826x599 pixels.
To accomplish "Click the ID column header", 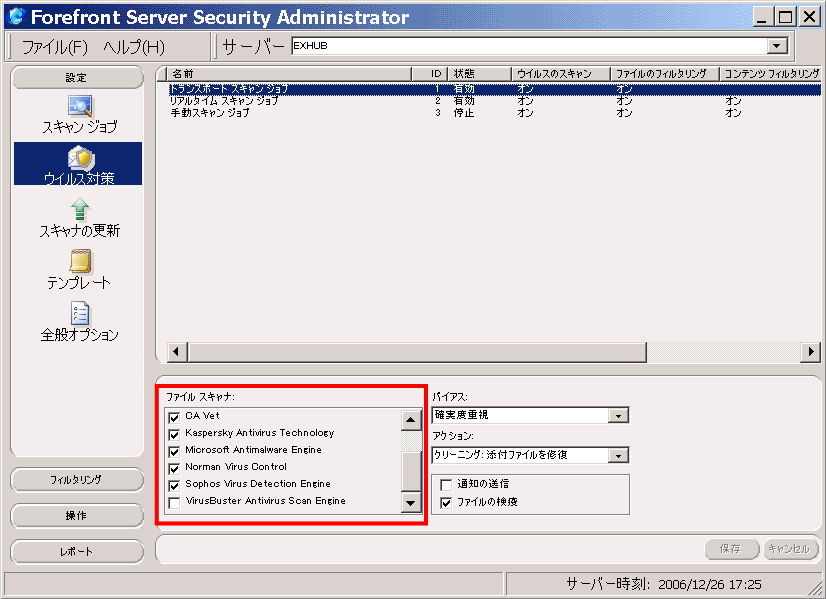I will pyautogui.click(x=429, y=74).
